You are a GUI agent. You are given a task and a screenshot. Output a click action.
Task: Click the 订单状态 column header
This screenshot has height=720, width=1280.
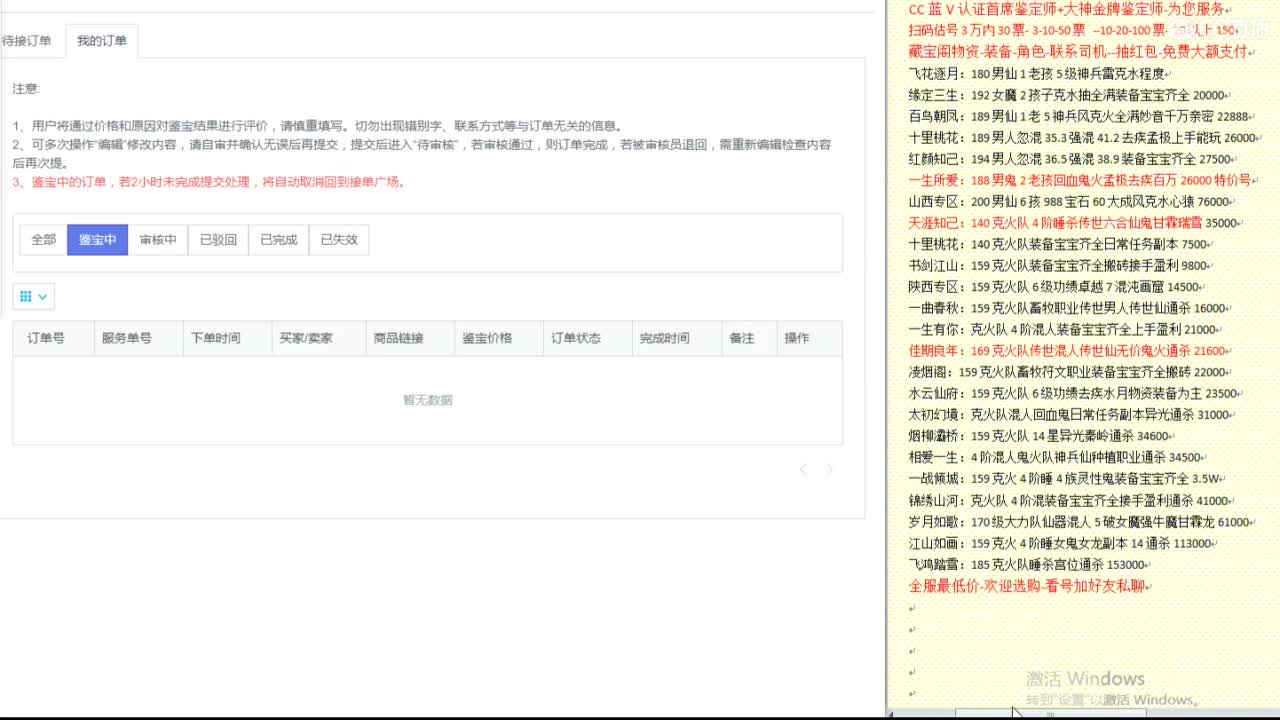[x=585, y=338]
